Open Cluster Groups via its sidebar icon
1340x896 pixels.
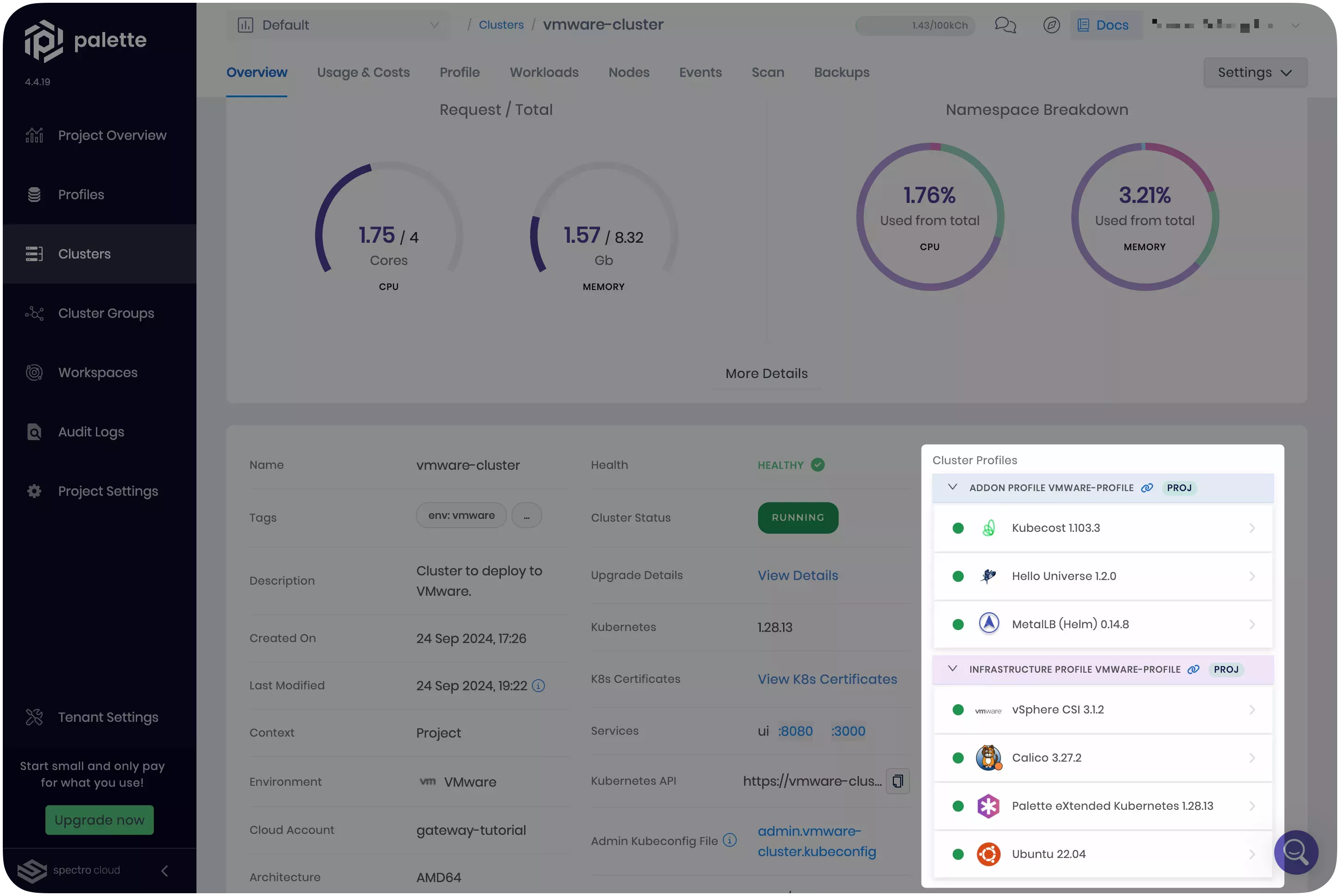coord(34,313)
